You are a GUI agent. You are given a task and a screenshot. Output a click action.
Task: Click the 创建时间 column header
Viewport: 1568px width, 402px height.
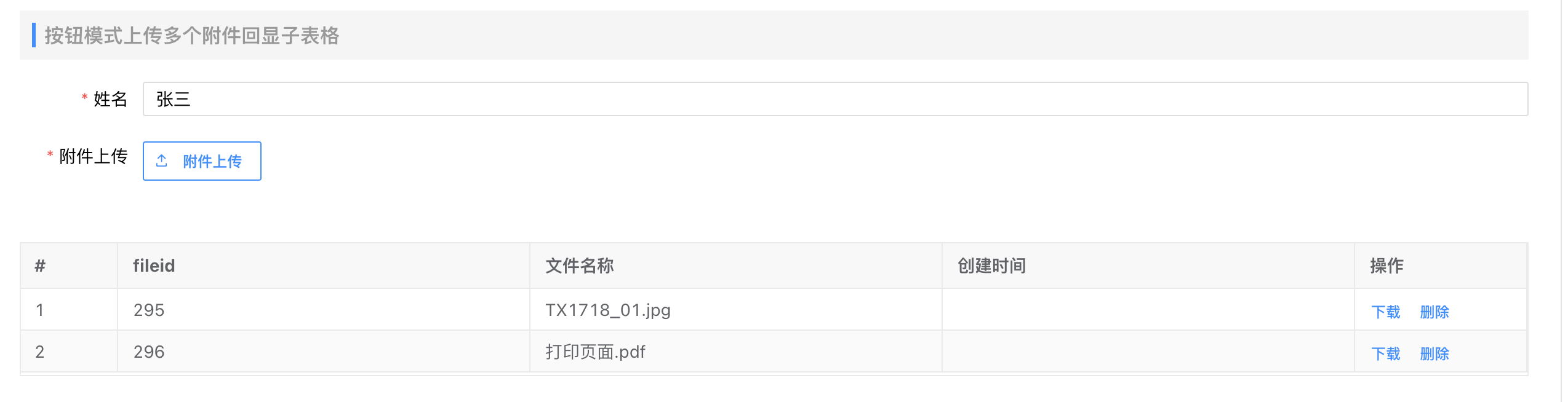tap(991, 266)
